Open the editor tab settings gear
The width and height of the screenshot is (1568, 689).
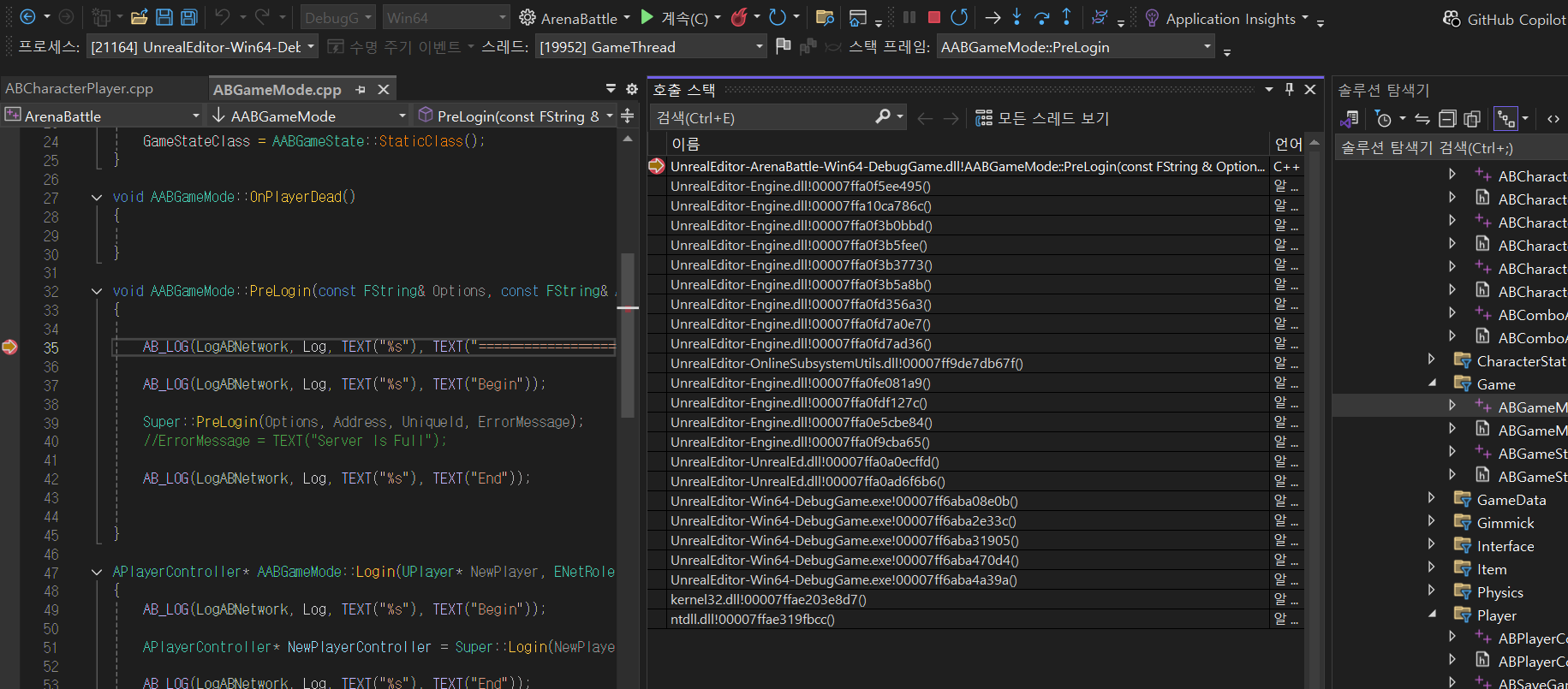[x=632, y=89]
